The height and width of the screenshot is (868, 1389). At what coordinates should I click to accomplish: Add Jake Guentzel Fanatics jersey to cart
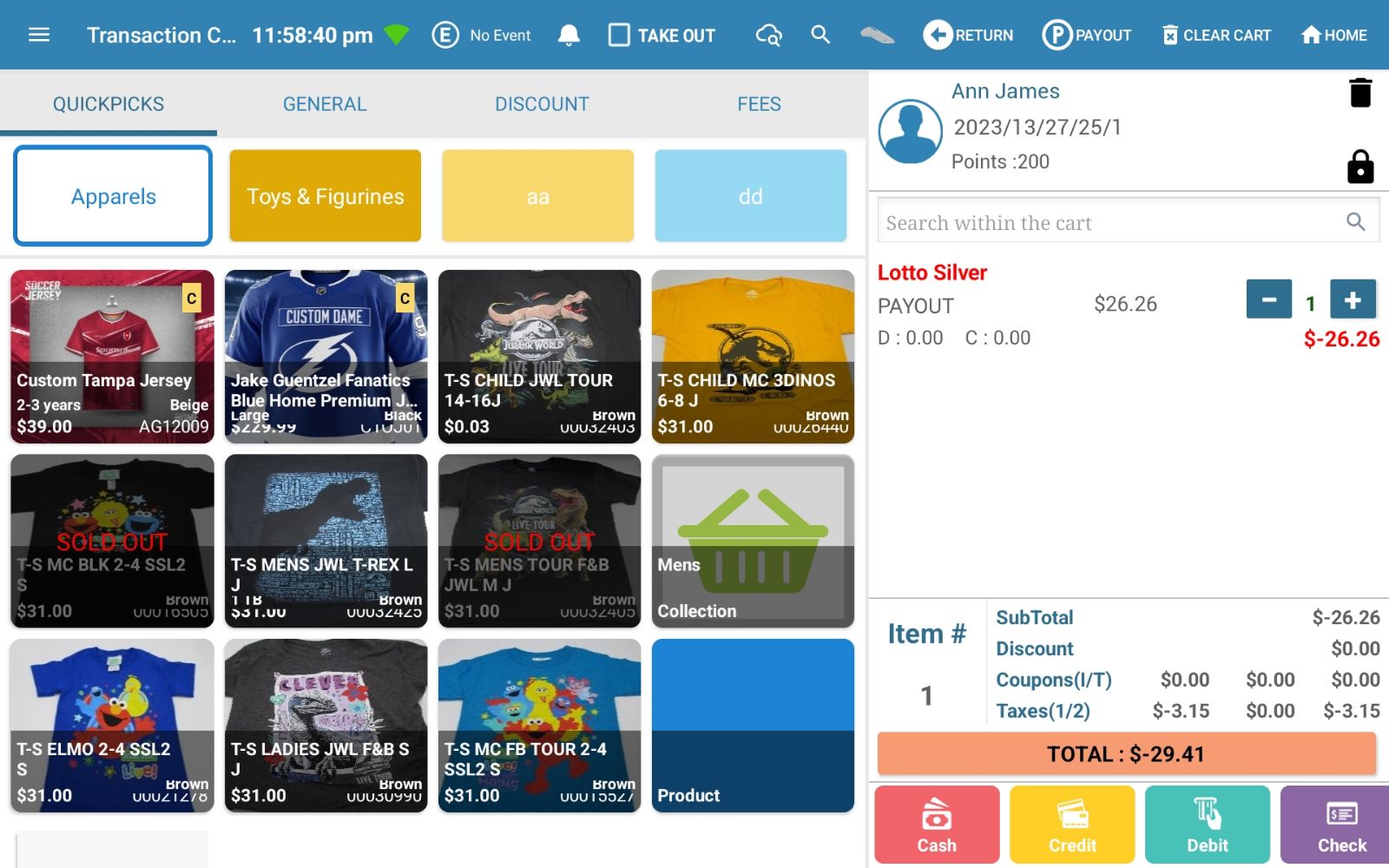coord(326,357)
